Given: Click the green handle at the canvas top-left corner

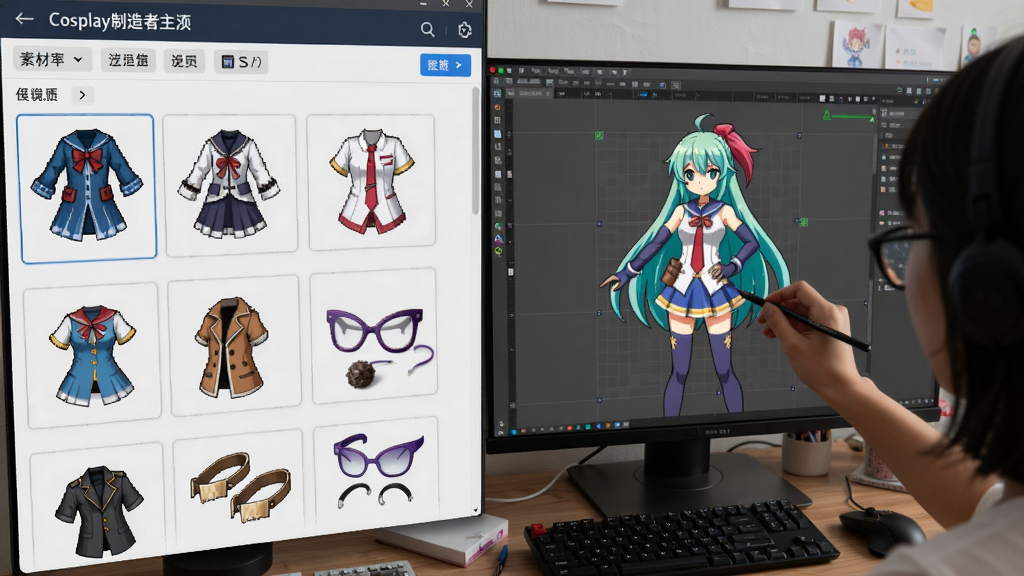Looking at the screenshot, I should click(x=599, y=135).
